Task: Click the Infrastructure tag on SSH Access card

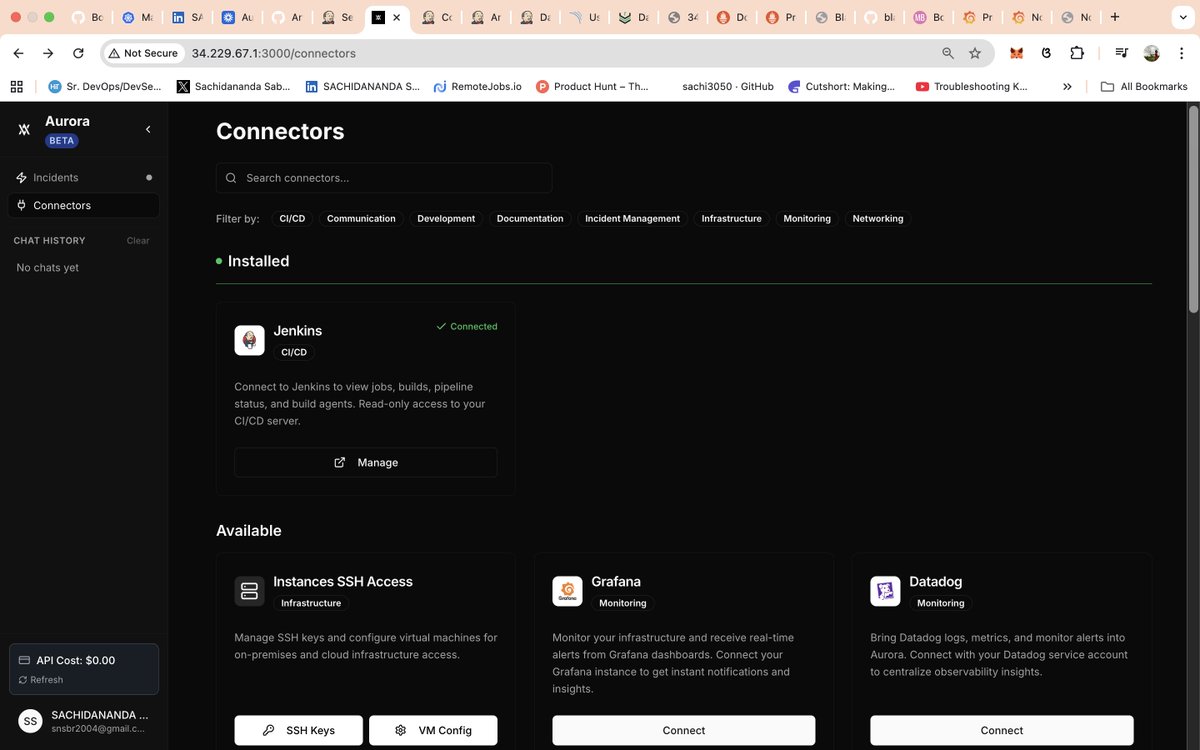Action: [311, 603]
